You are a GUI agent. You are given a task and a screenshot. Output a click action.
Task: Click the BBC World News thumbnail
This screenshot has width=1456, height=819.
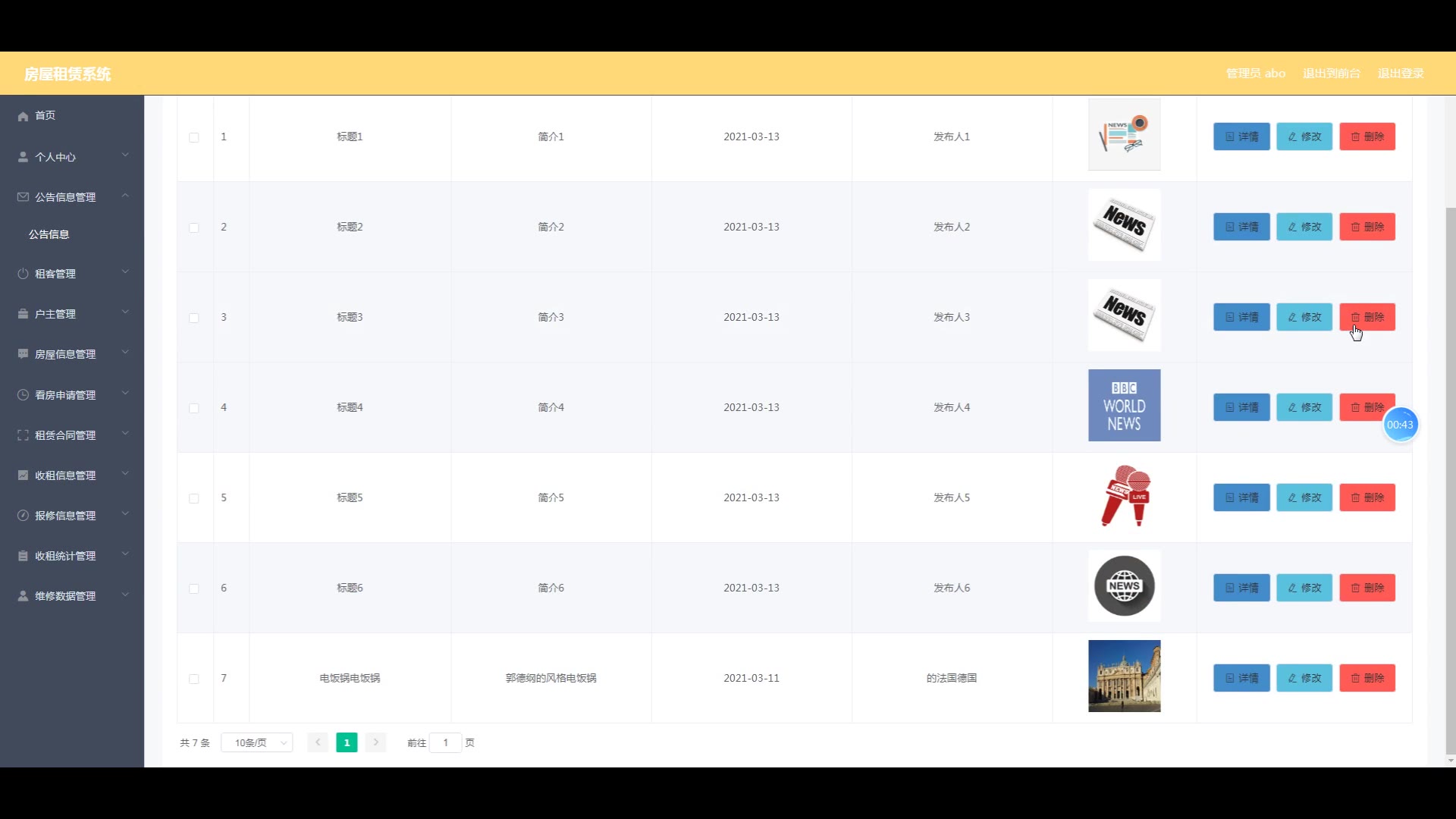point(1124,405)
